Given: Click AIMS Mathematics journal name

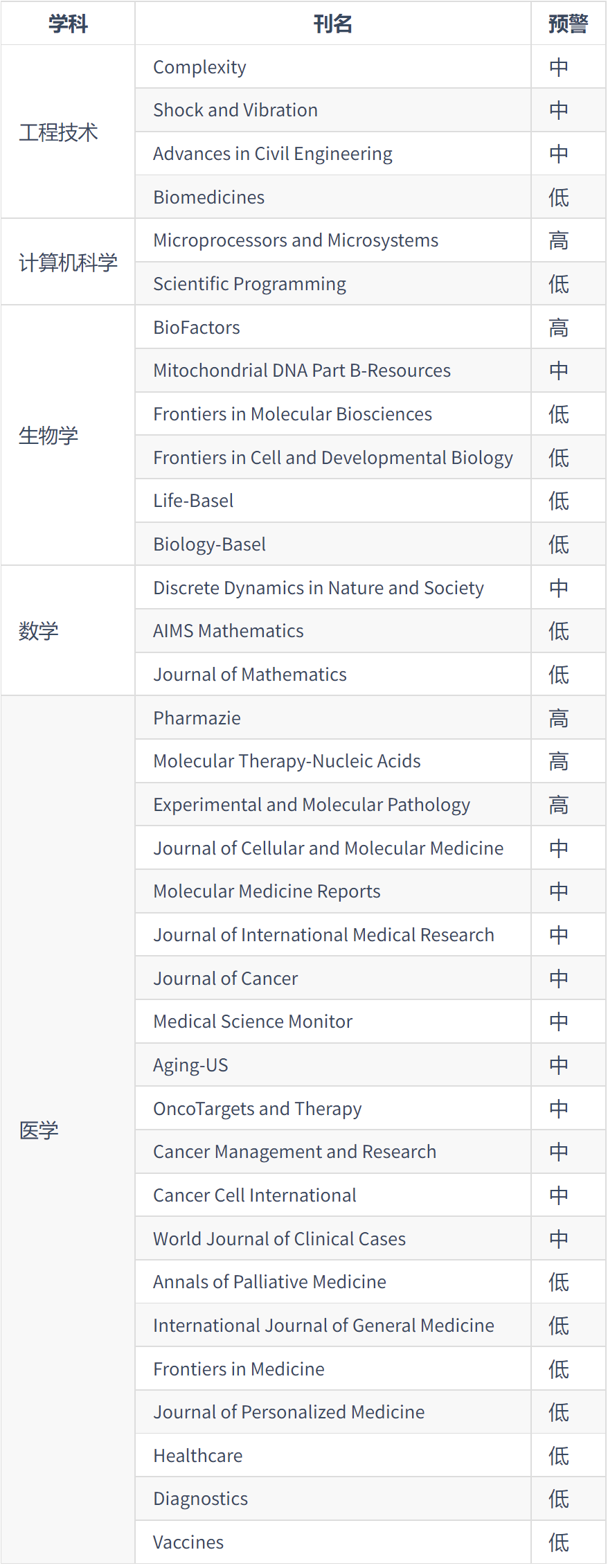Looking at the screenshot, I should point(229,631).
